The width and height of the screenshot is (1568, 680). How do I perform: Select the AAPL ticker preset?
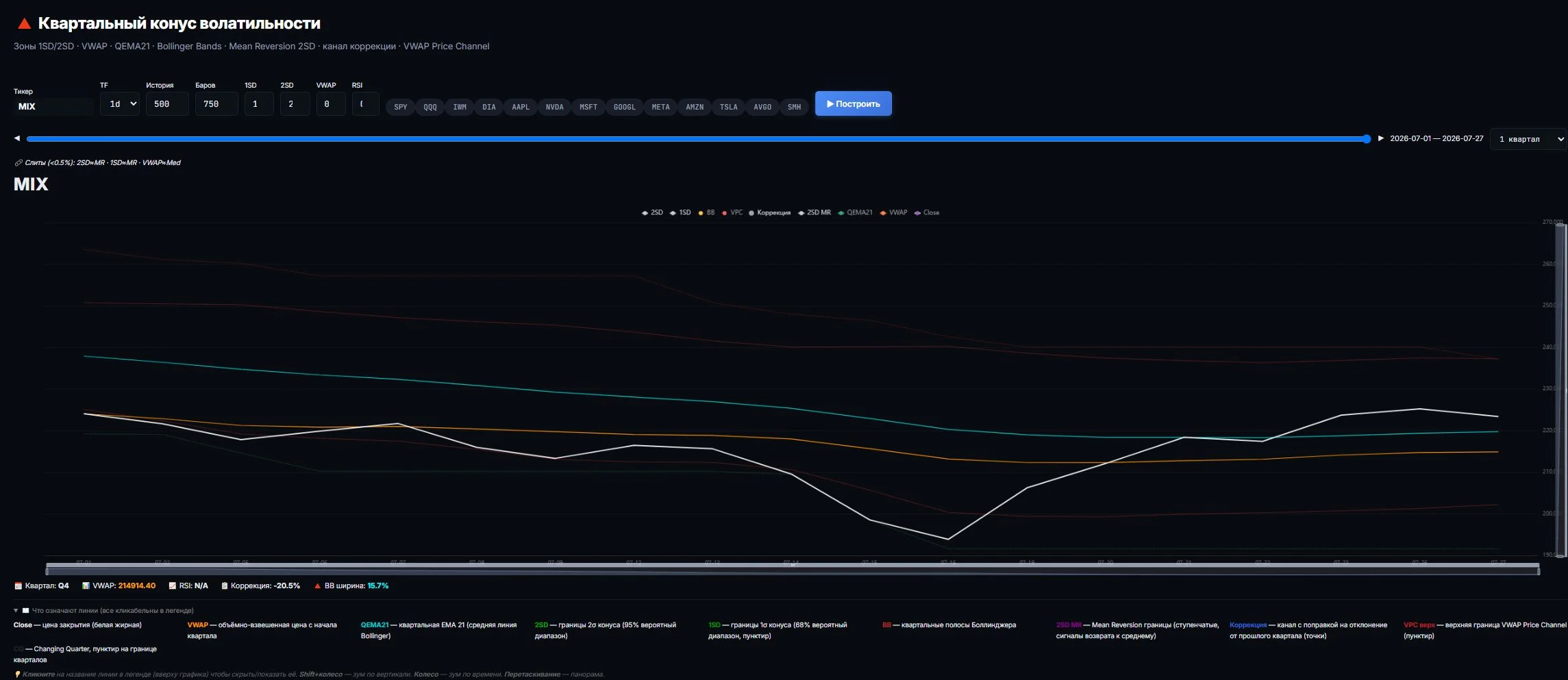click(521, 108)
